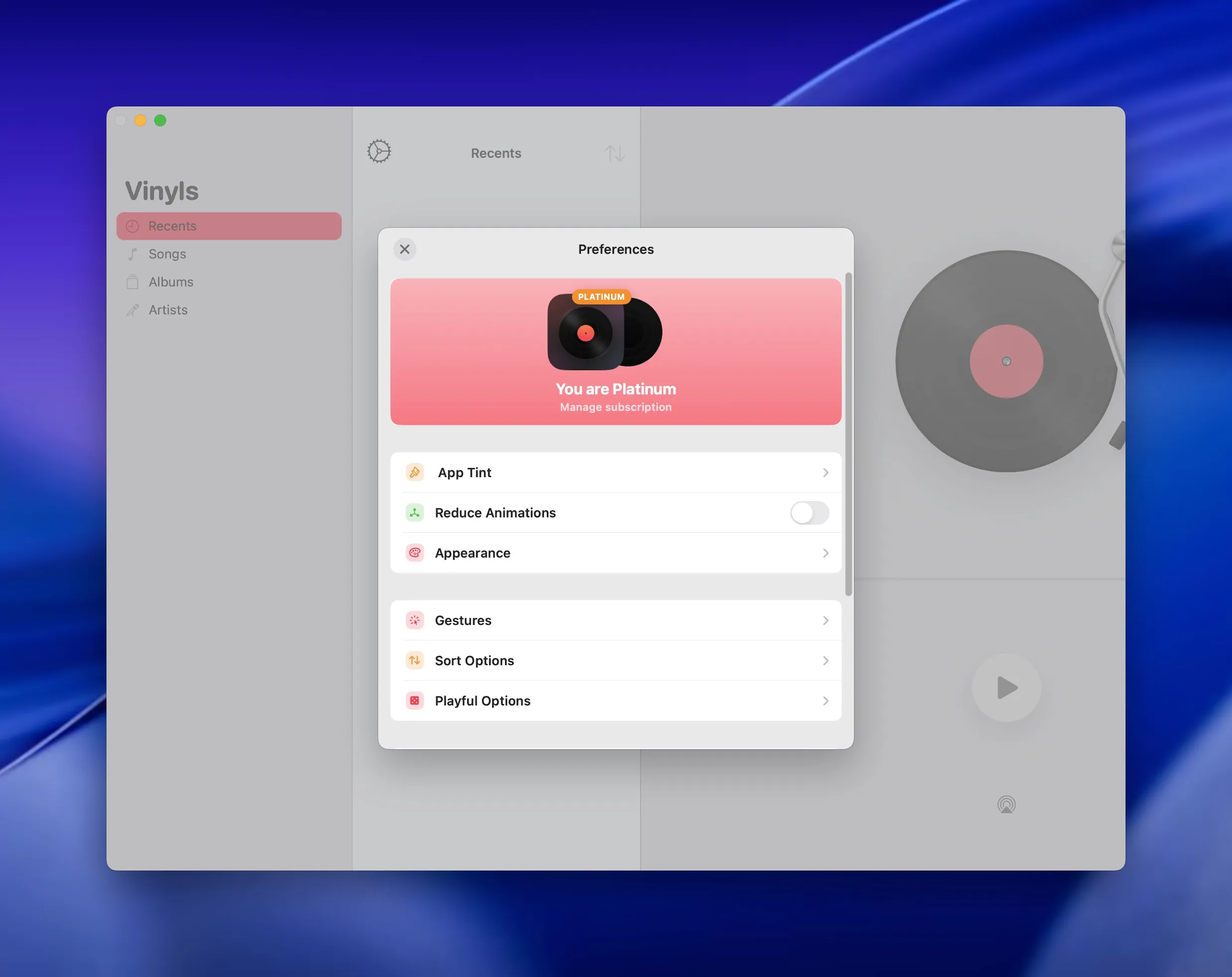The width and height of the screenshot is (1232, 977).
Task: Click the yellow minimize window button
Action: coord(140,120)
